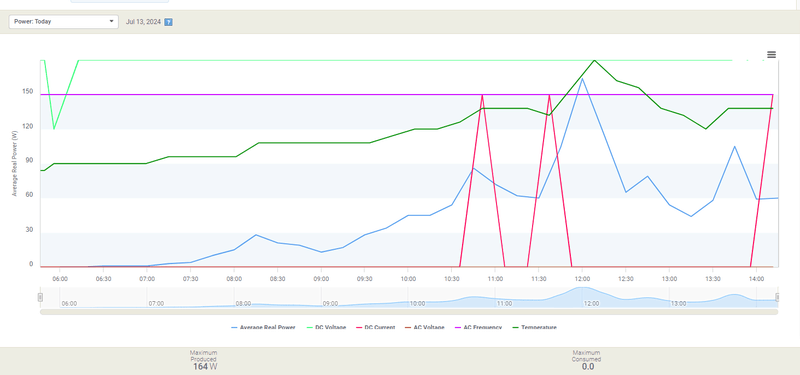Image resolution: width=800 pixels, height=375 pixels.
Task: Toggle the AC Voltage legend series
Action: [424, 328]
